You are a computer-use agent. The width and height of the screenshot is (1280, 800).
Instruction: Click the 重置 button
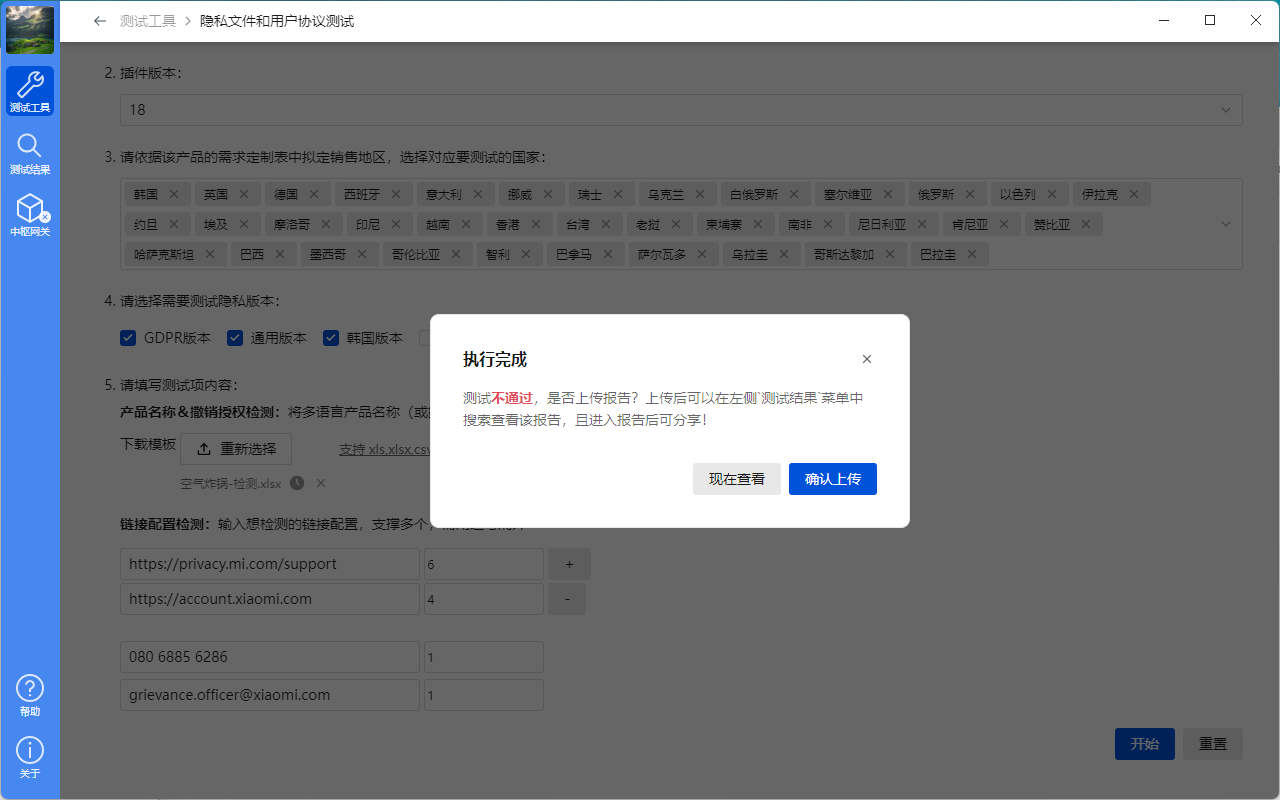click(1213, 744)
